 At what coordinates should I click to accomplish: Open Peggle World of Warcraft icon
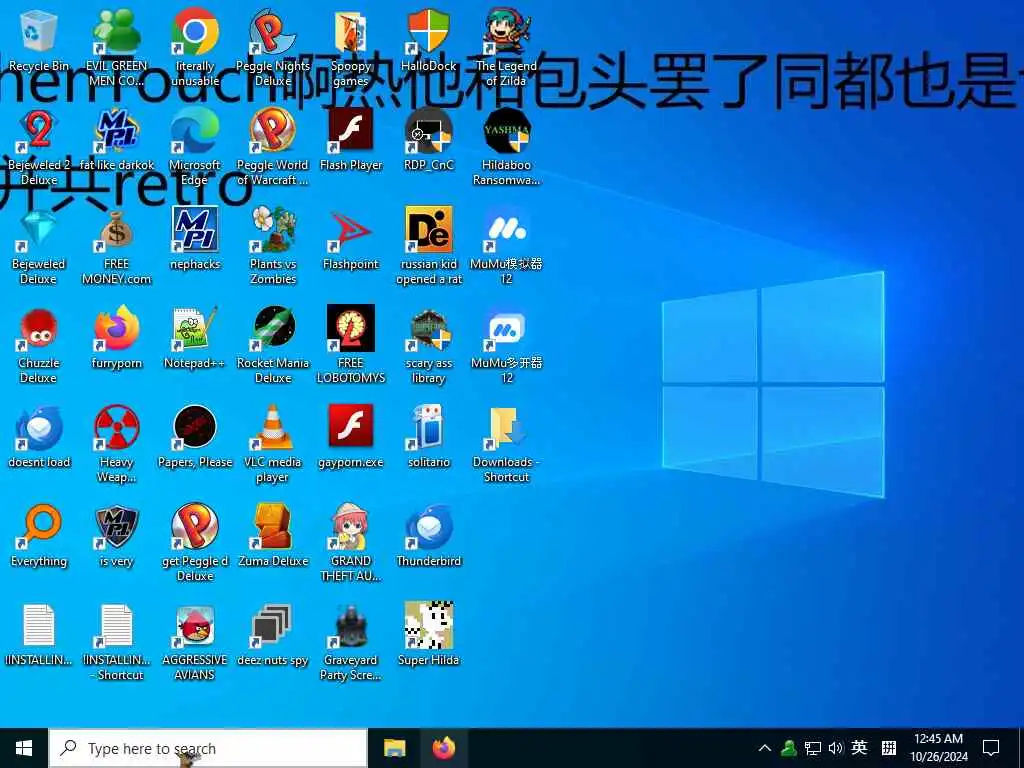click(273, 131)
